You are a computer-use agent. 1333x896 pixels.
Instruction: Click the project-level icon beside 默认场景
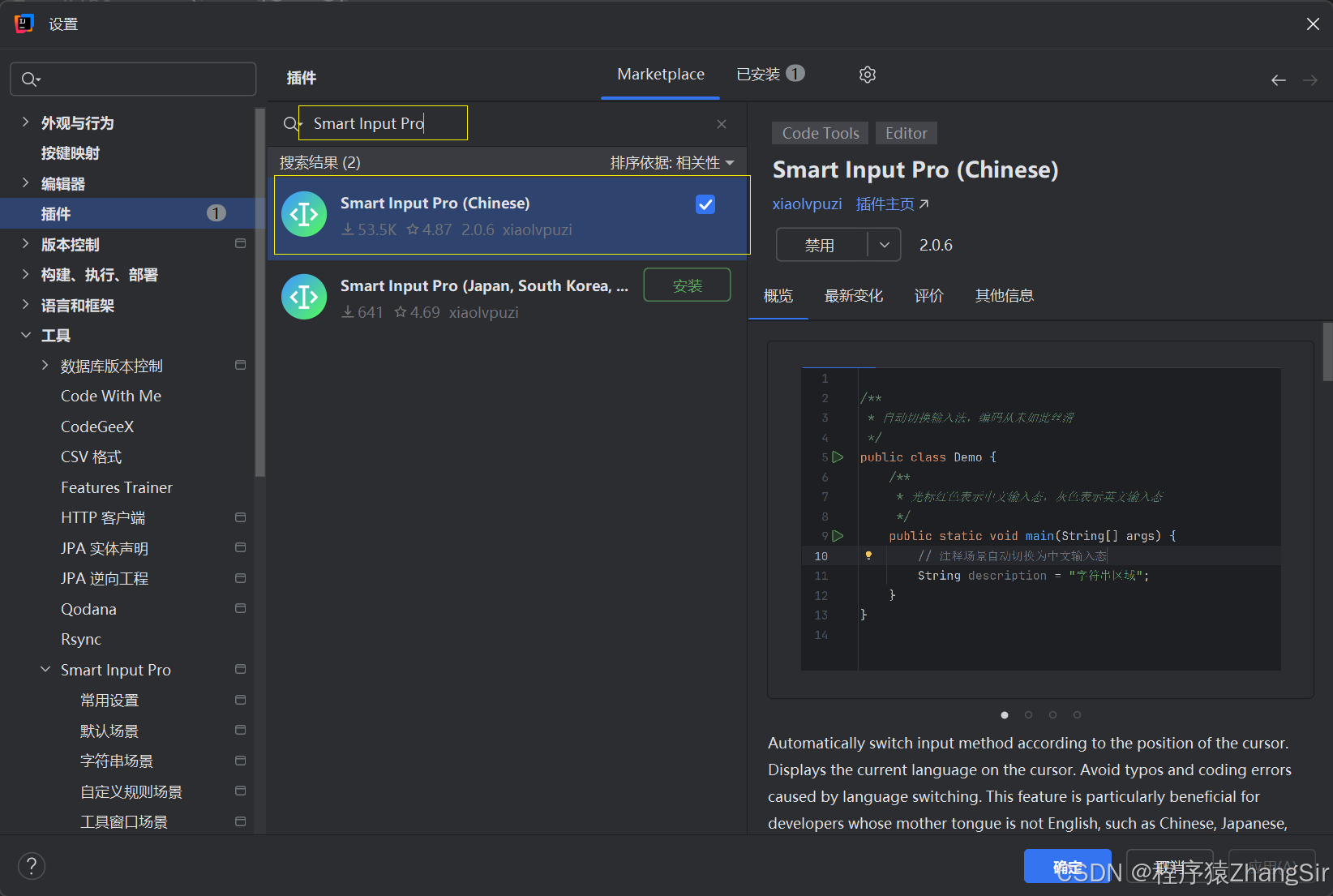click(240, 730)
